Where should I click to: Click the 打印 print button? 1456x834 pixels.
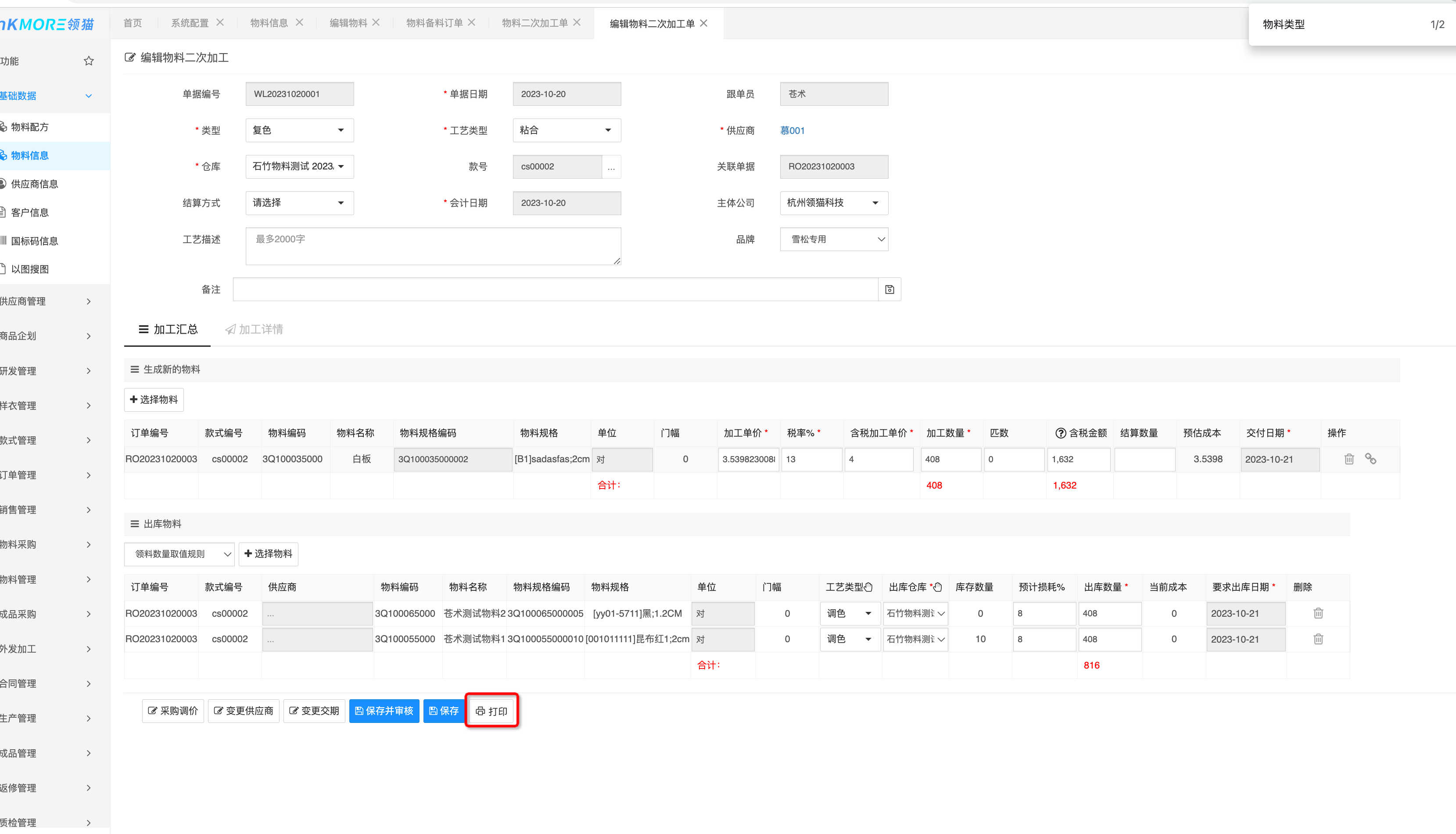pos(491,711)
